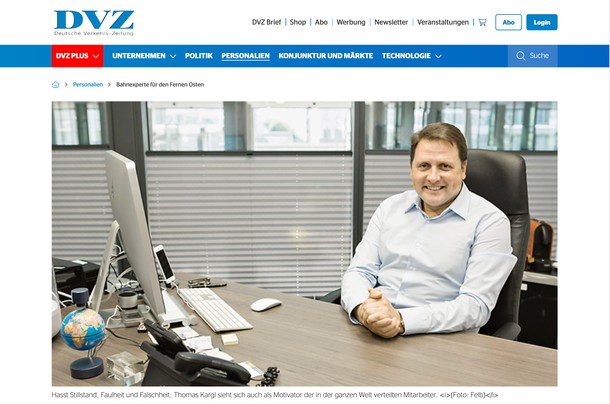Click the search magnifier icon
Screen dimensions: 610x404
(x=521, y=56)
